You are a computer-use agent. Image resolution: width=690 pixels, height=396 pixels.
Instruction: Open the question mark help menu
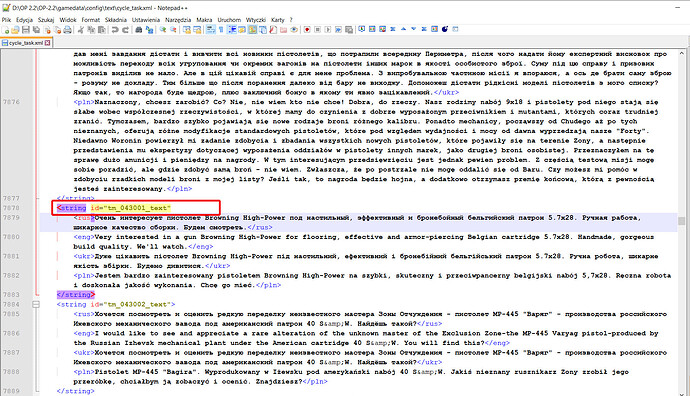pos(291,20)
